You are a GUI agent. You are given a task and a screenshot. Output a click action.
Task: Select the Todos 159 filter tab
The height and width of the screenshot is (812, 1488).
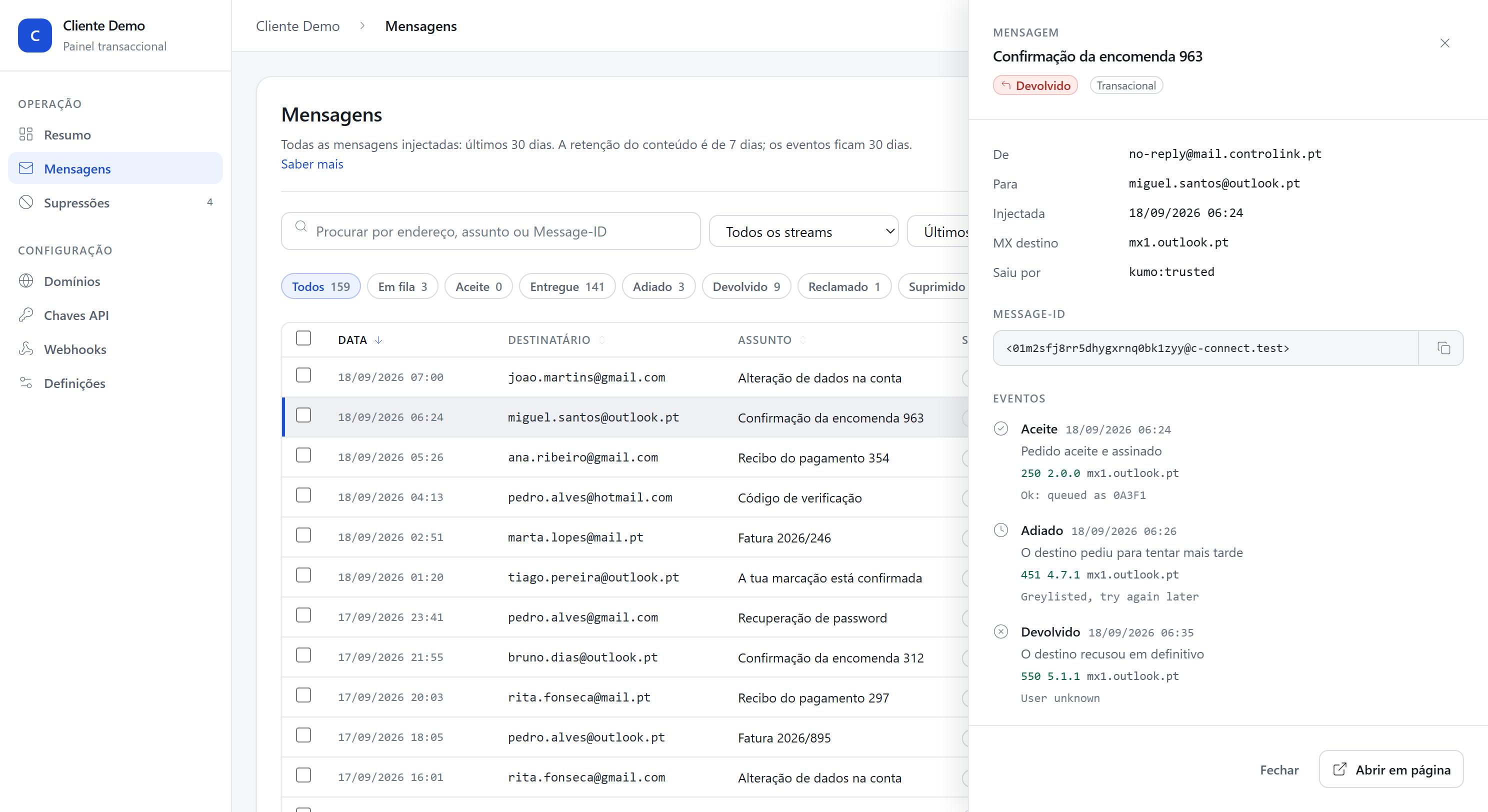point(320,286)
